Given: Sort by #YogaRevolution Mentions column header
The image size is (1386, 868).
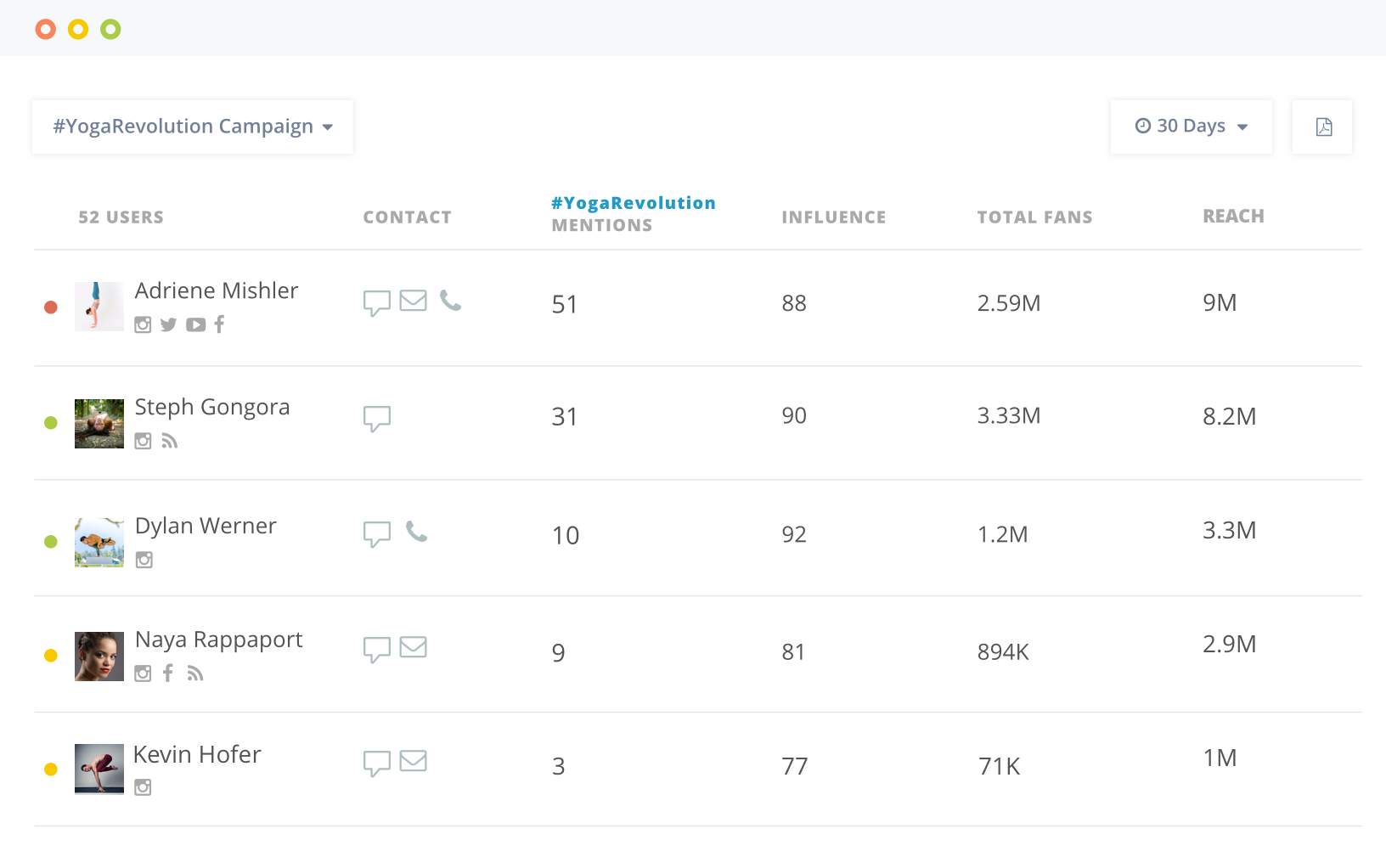Looking at the screenshot, I should (633, 214).
